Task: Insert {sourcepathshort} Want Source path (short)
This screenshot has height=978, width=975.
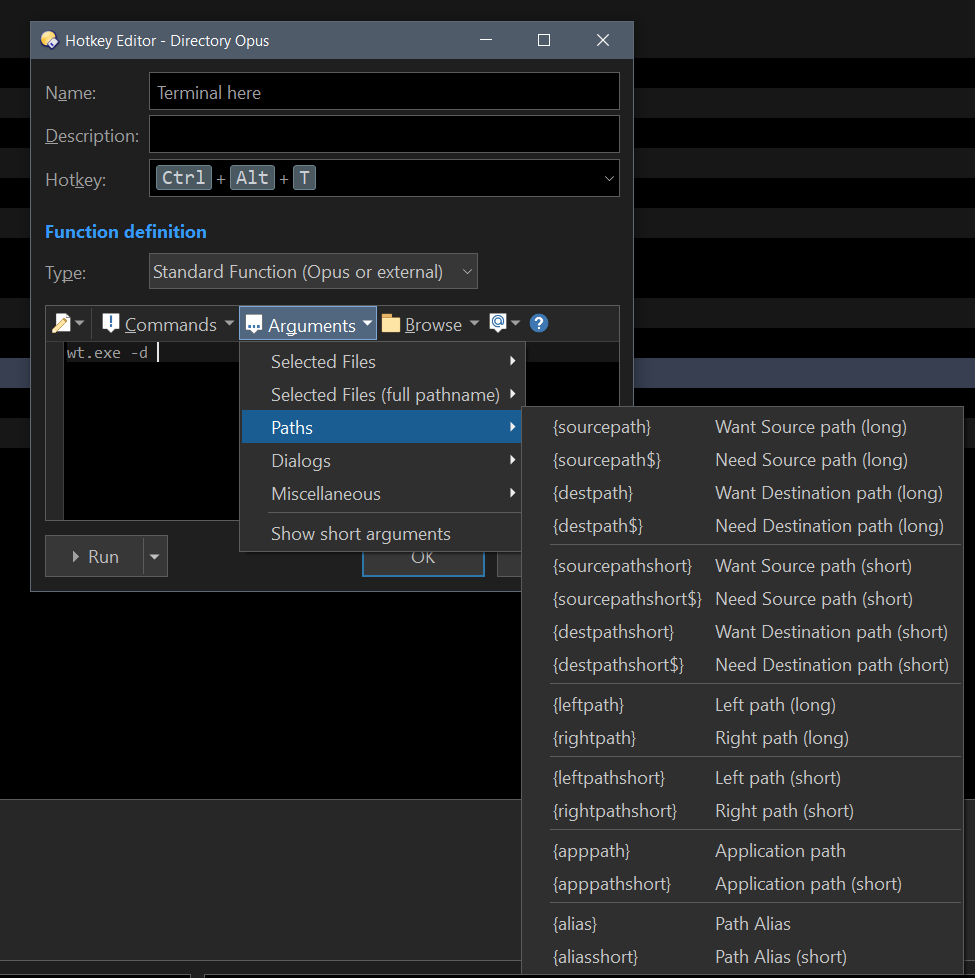Action: coord(742,566)
